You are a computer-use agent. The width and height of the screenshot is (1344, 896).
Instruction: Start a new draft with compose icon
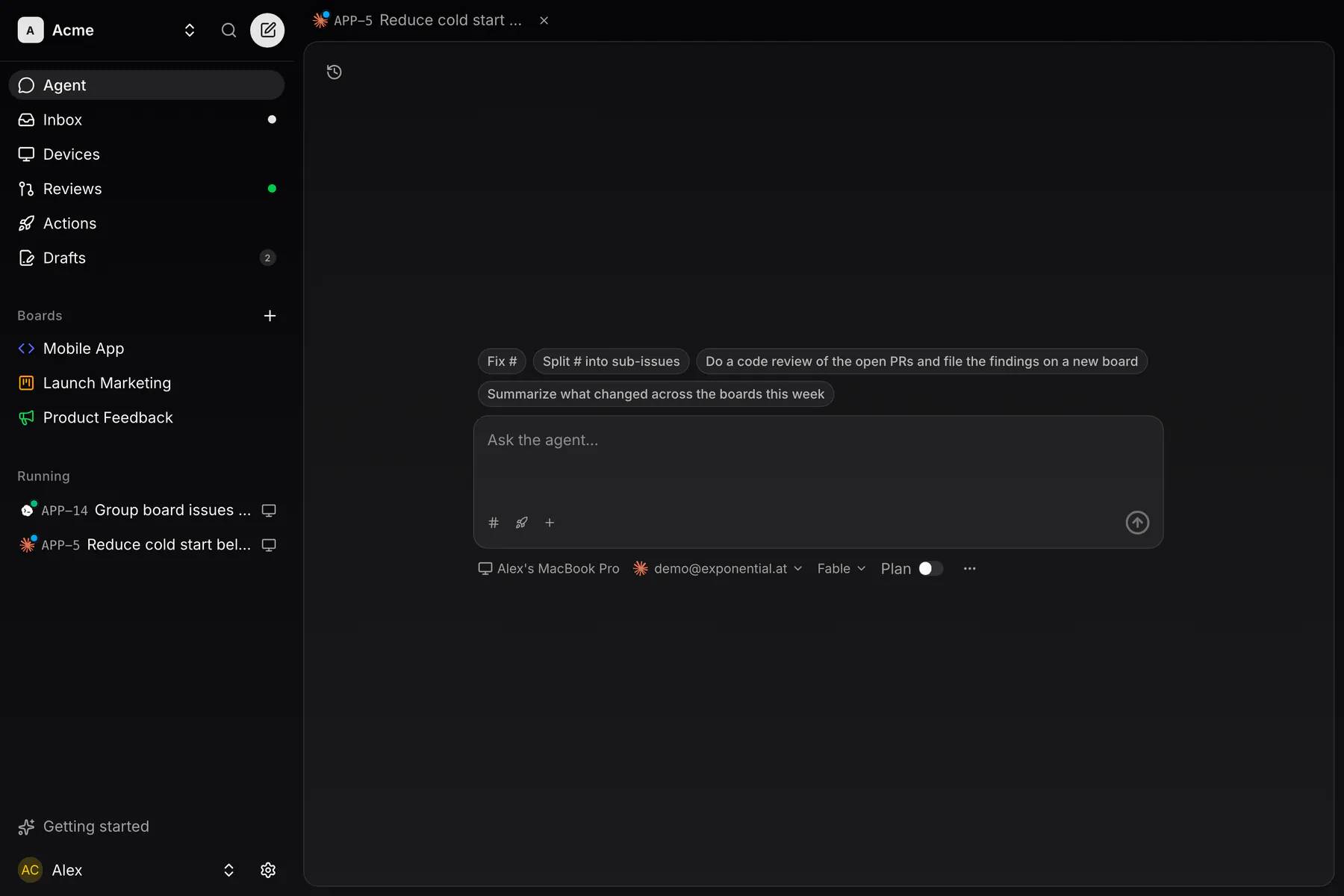tap(267, 31)
